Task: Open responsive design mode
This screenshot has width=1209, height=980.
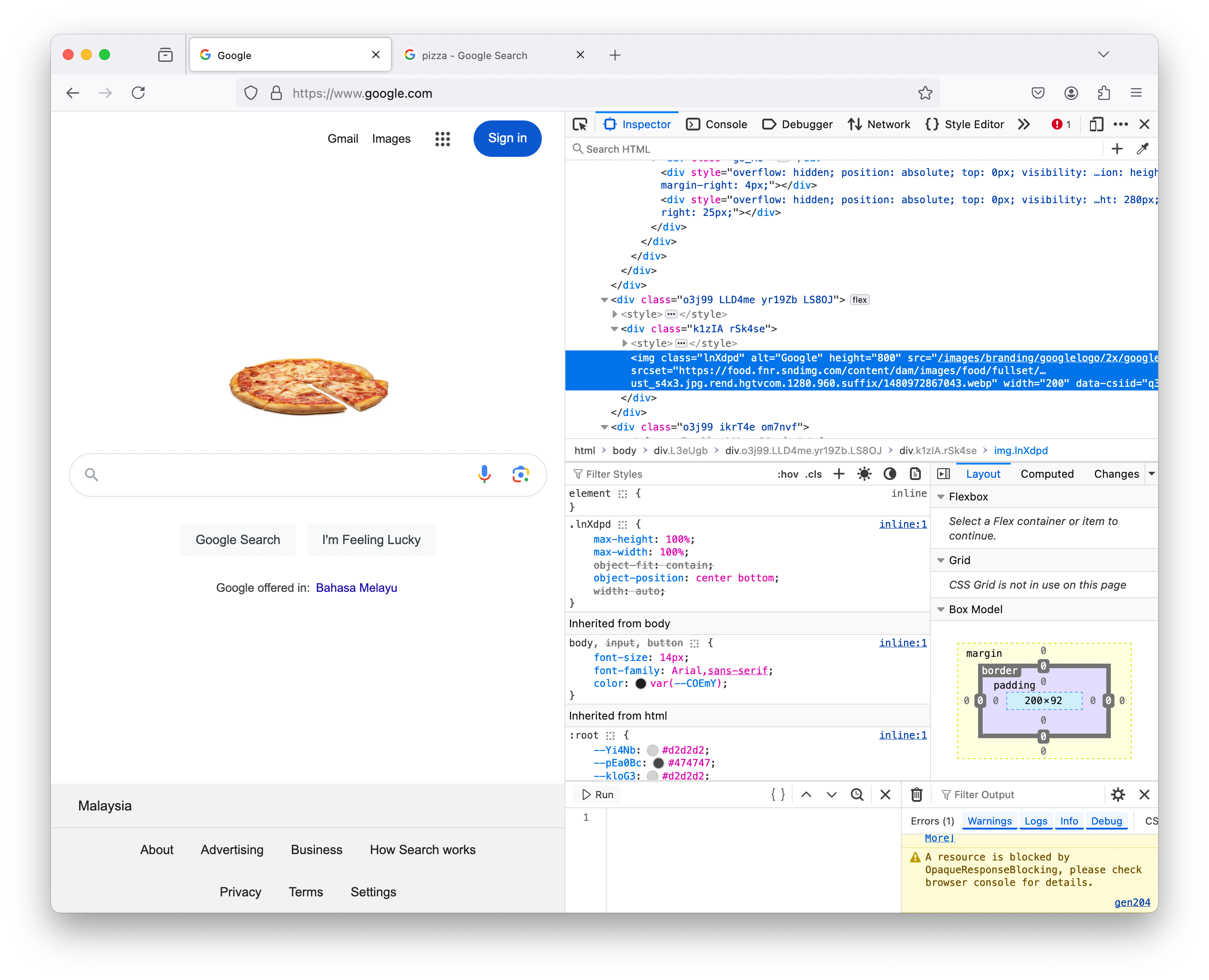Action: point(1096,124)
